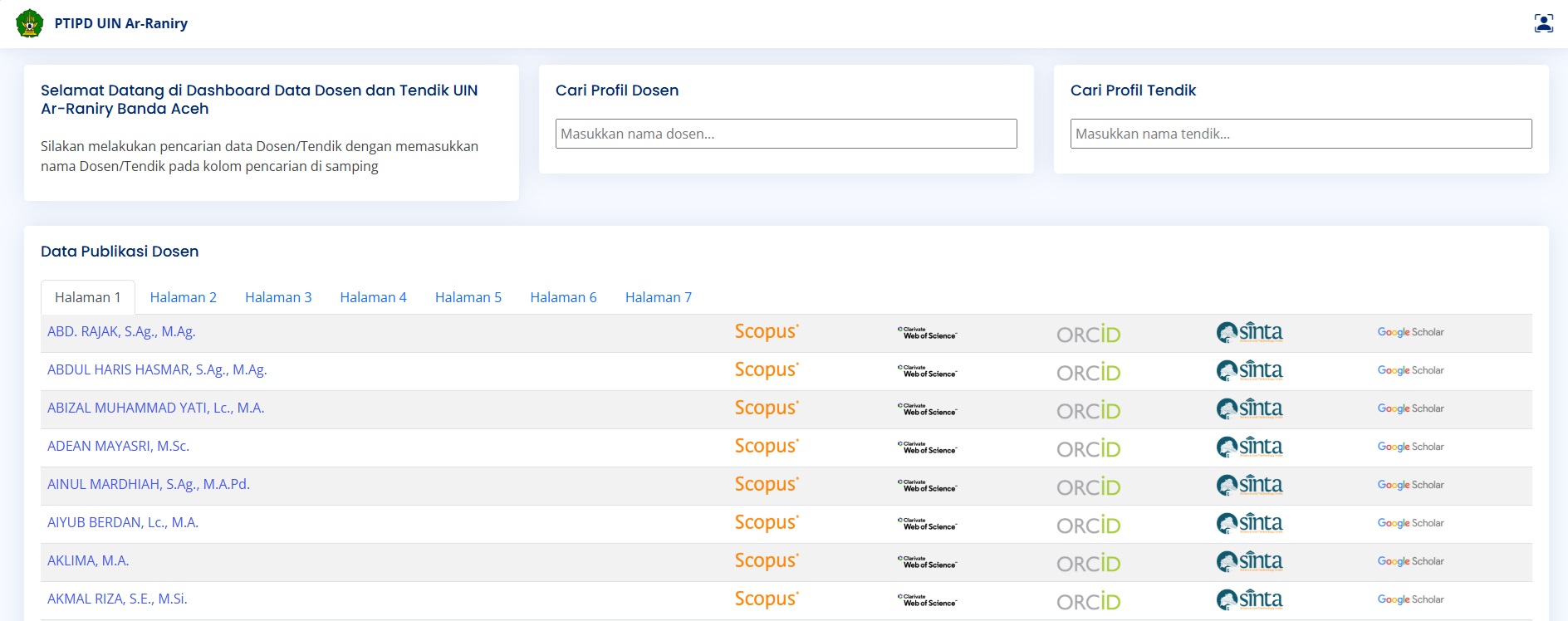Viewport: 1568px width, 621px height.
Task: Open Scopus for ABIZAL MUHAMMAD YATI
Action: coord(767,408)
